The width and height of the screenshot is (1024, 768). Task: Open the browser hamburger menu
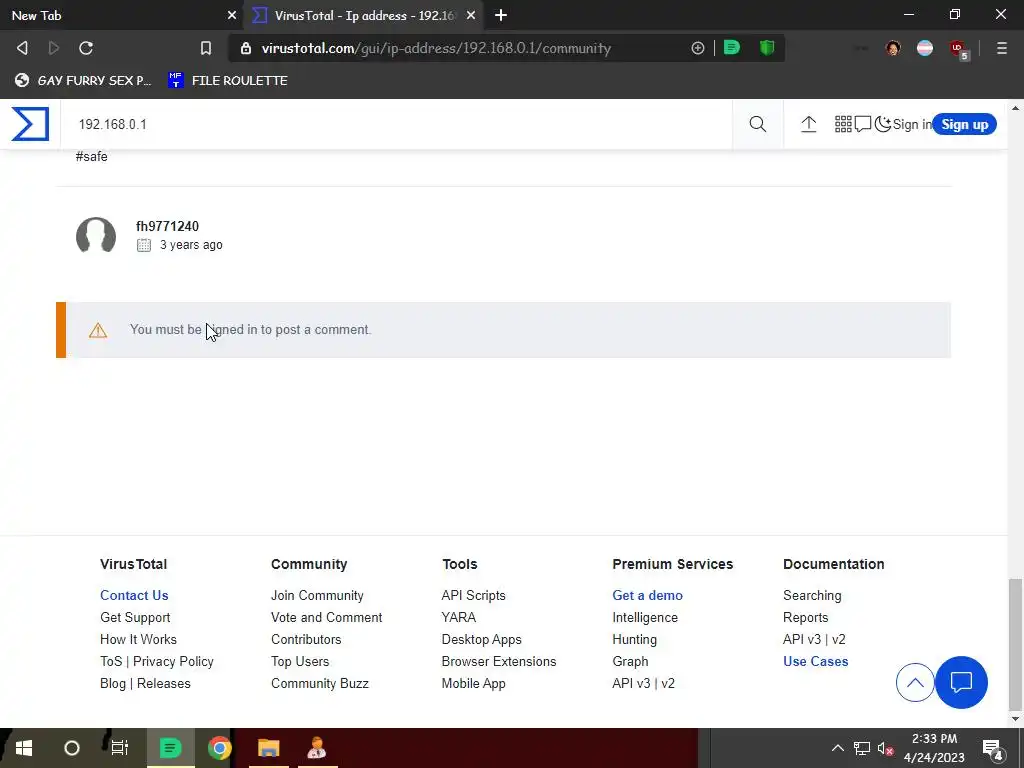click(x=1001, y=48)
